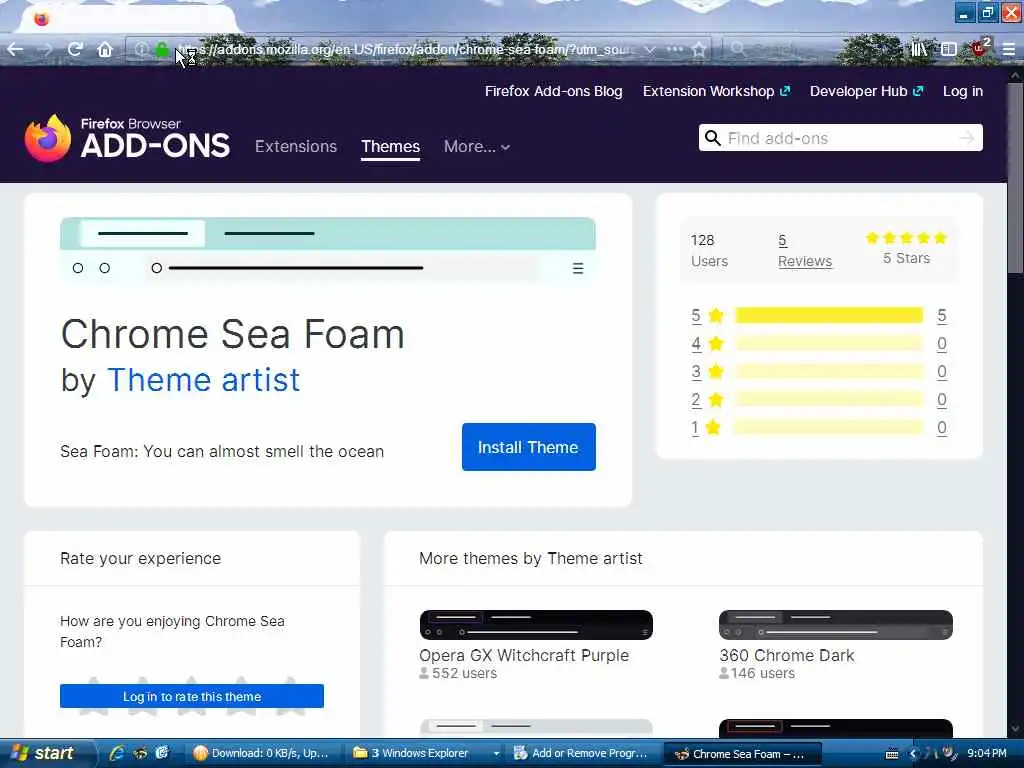Open the Firefox Add-ons Blog link
The width and height of the screenshot is (1024, 768).
click(553, 91)
